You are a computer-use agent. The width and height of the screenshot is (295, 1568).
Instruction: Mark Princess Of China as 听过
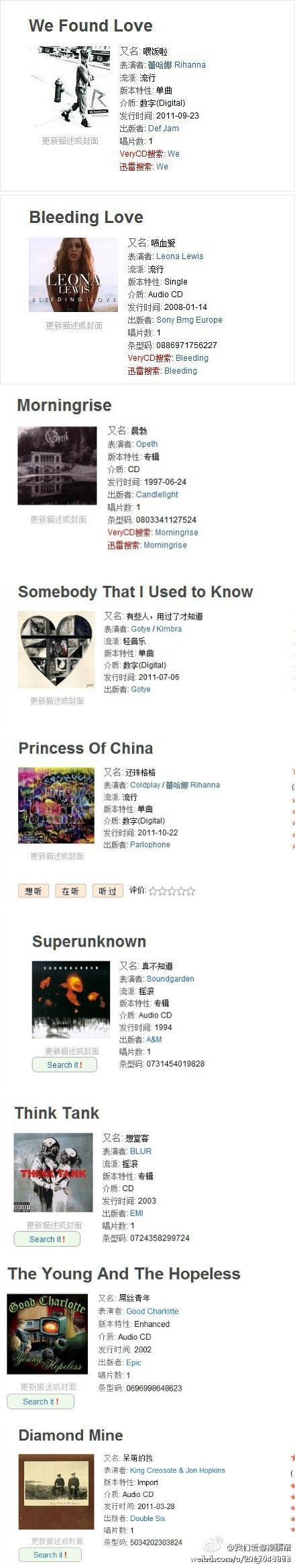(x=108, y=890)
